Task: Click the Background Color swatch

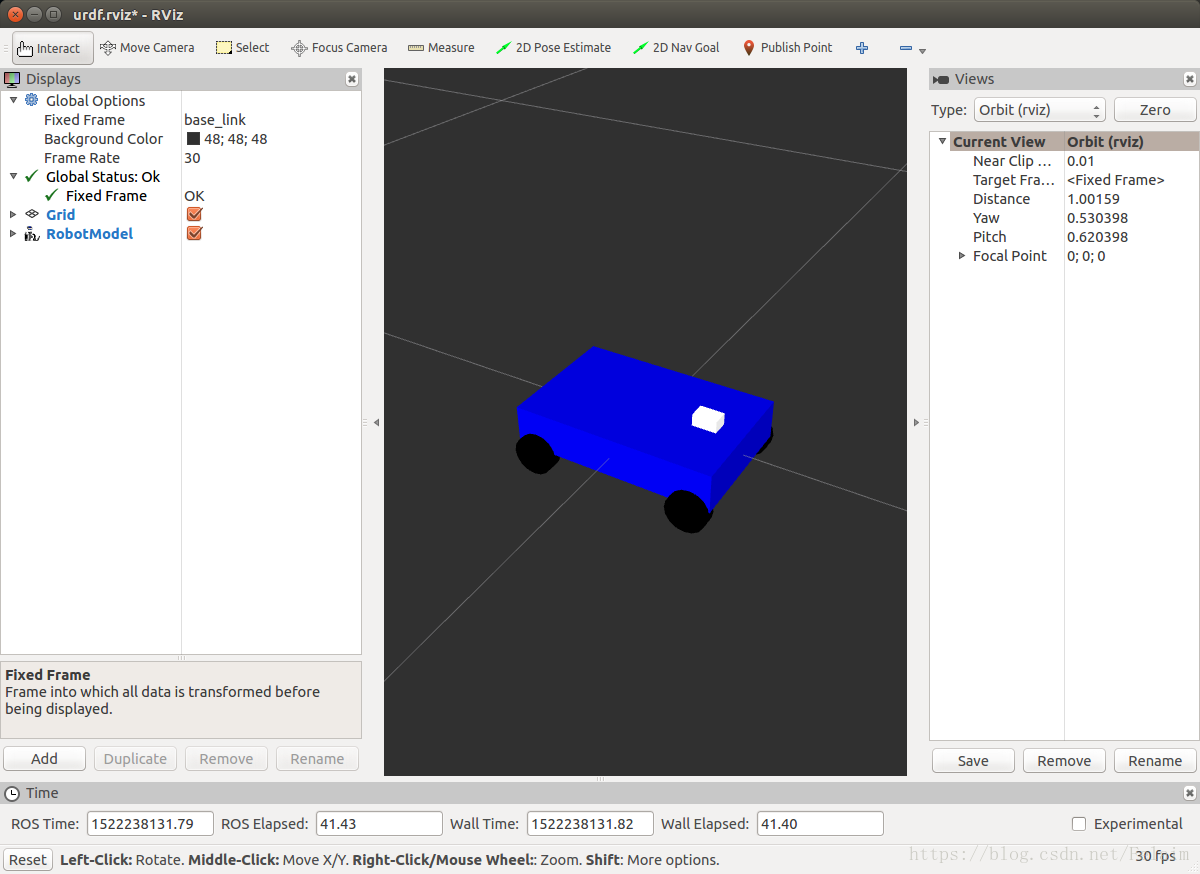Action: pyautogui.click(x=193, y=139)
